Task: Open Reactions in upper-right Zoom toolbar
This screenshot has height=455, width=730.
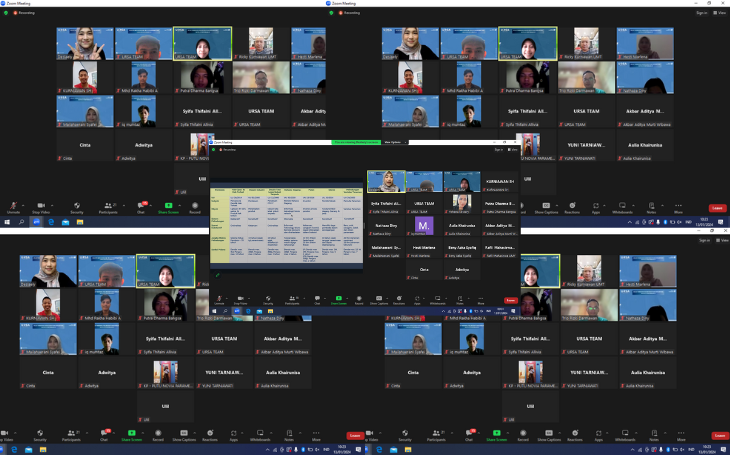Action: point(573,208)
